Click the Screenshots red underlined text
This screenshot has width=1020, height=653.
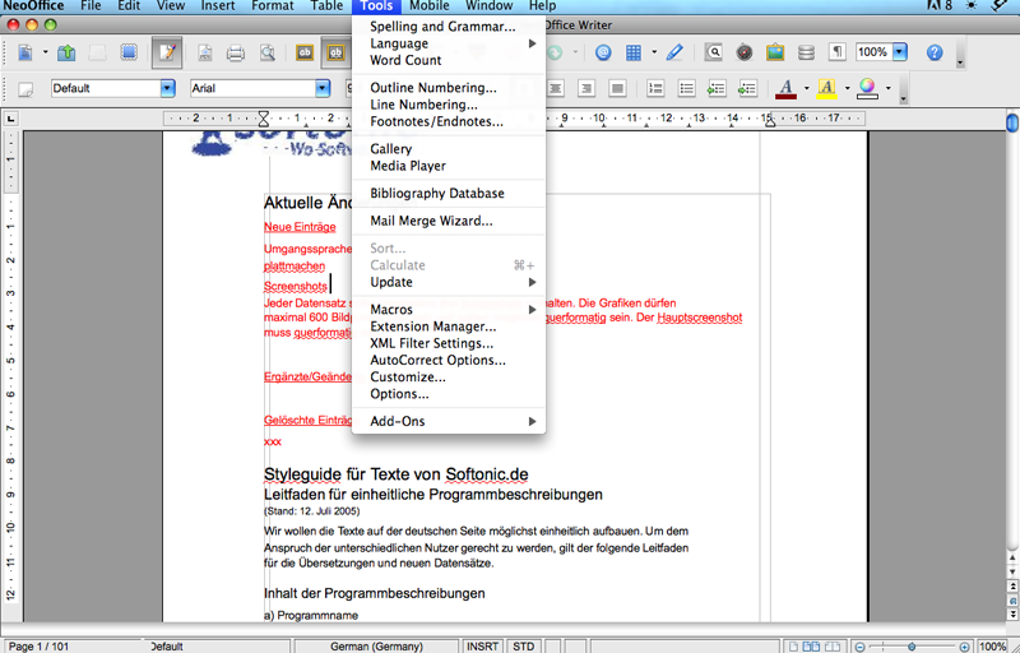(295, 287)
